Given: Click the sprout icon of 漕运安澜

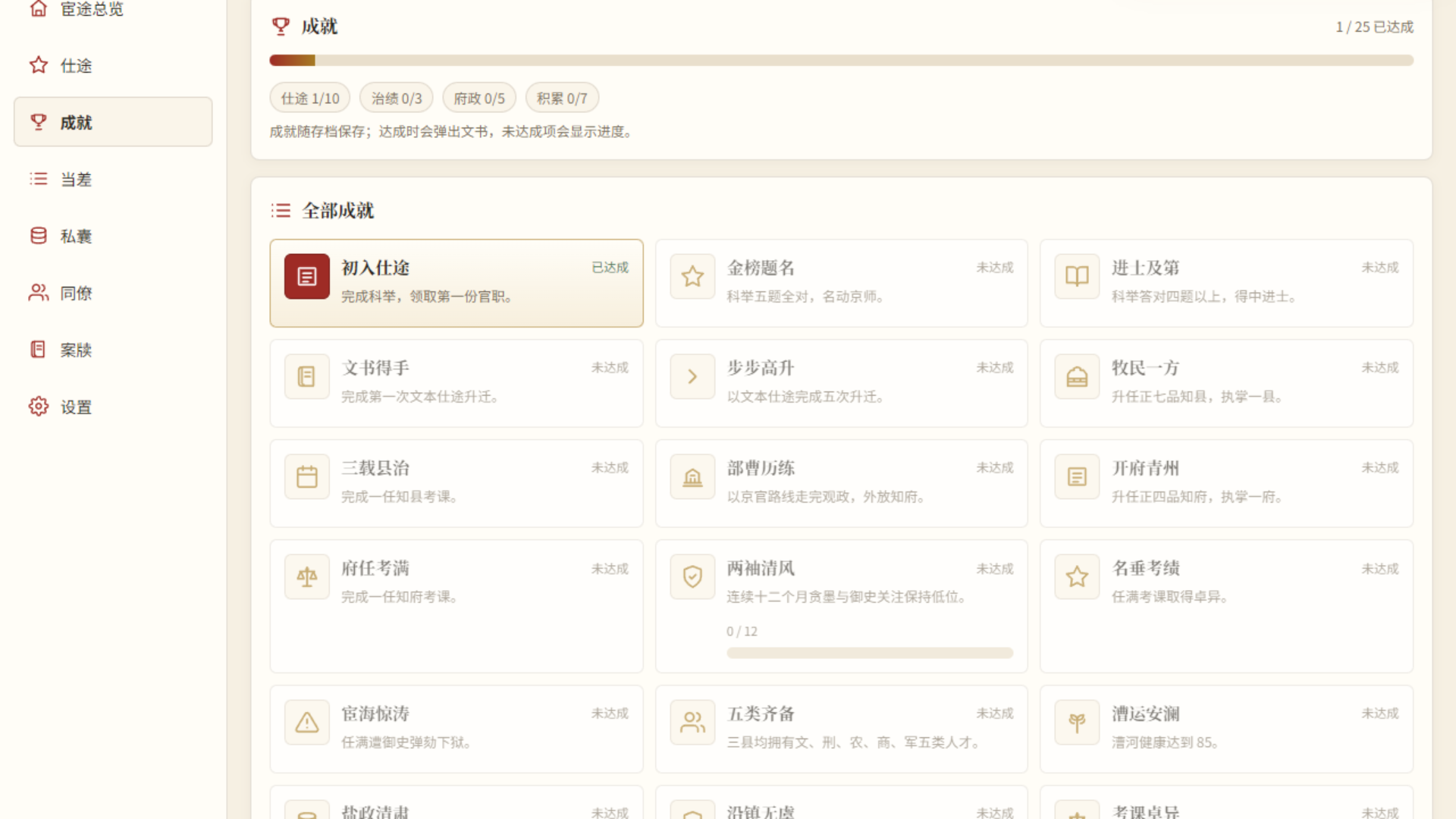Looking at the screenshot, I should pyautogui.click(x=1077, y=722).
